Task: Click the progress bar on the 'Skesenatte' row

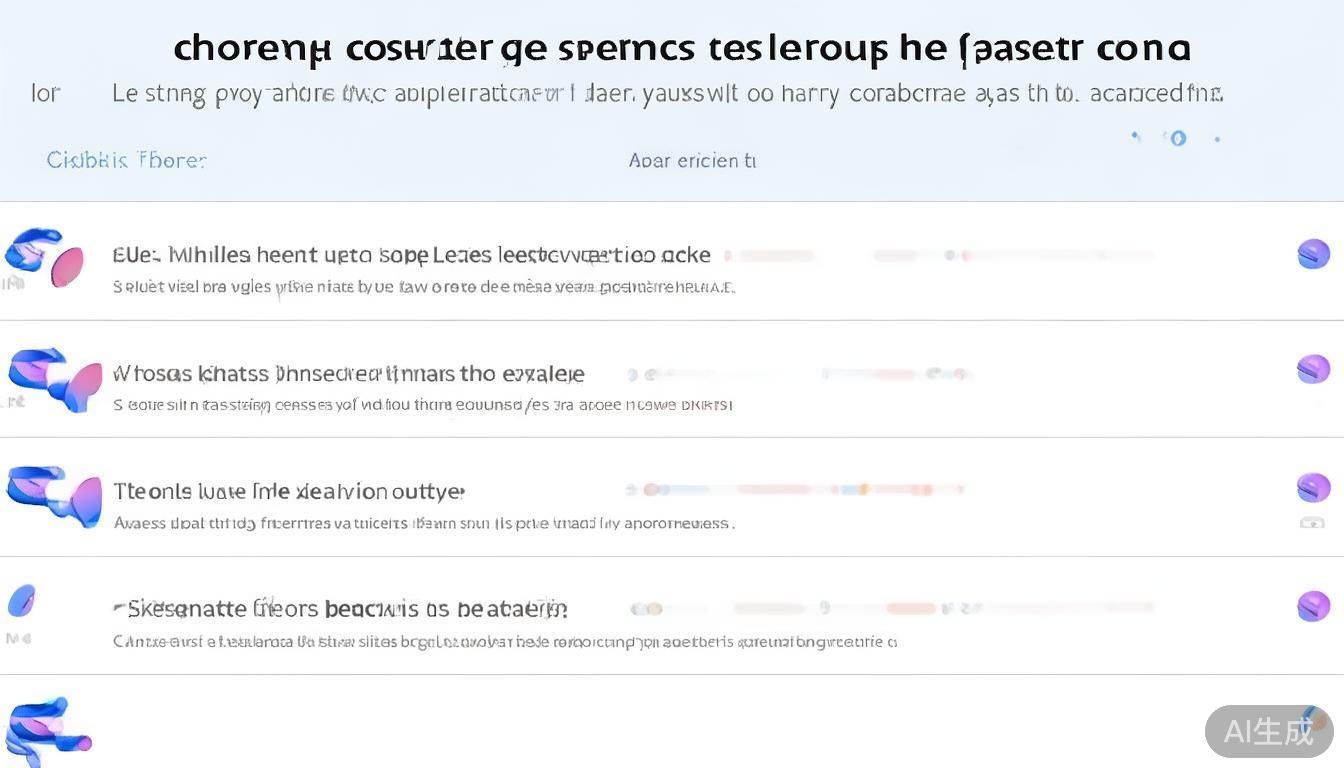Action: coord(892,608)
